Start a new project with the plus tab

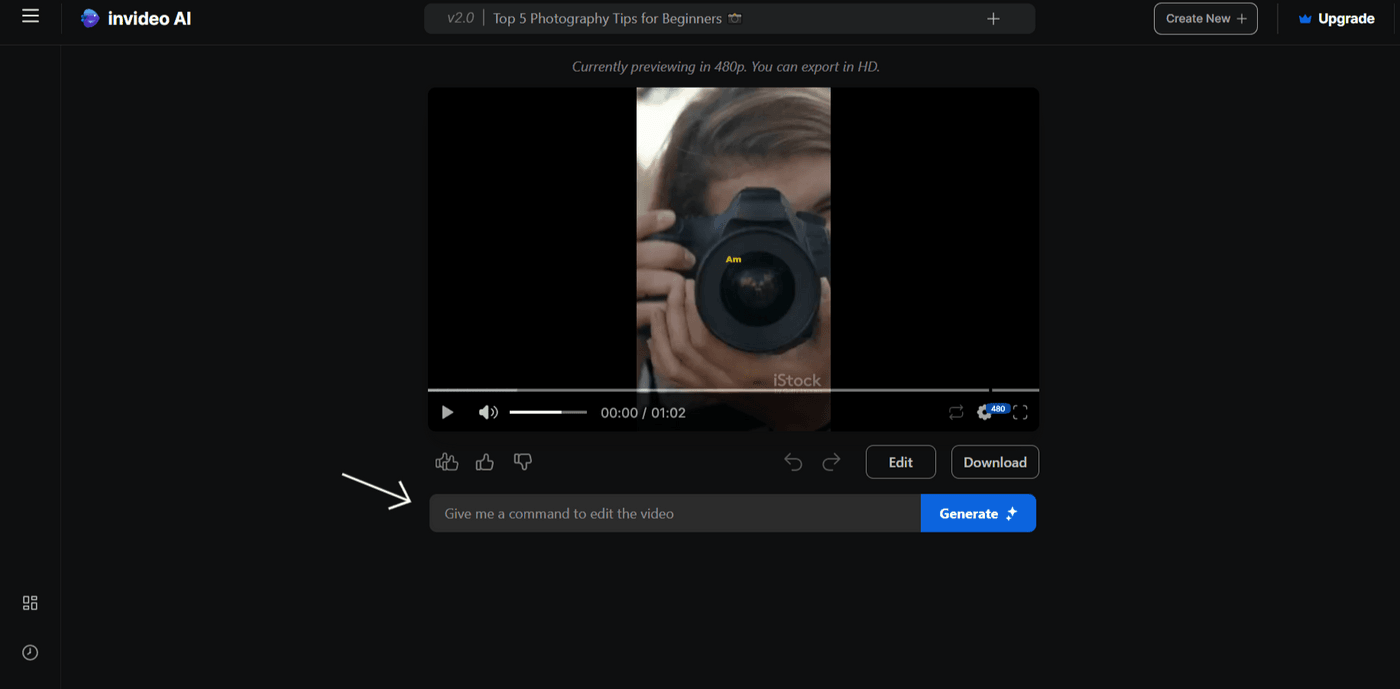[992, 18]
